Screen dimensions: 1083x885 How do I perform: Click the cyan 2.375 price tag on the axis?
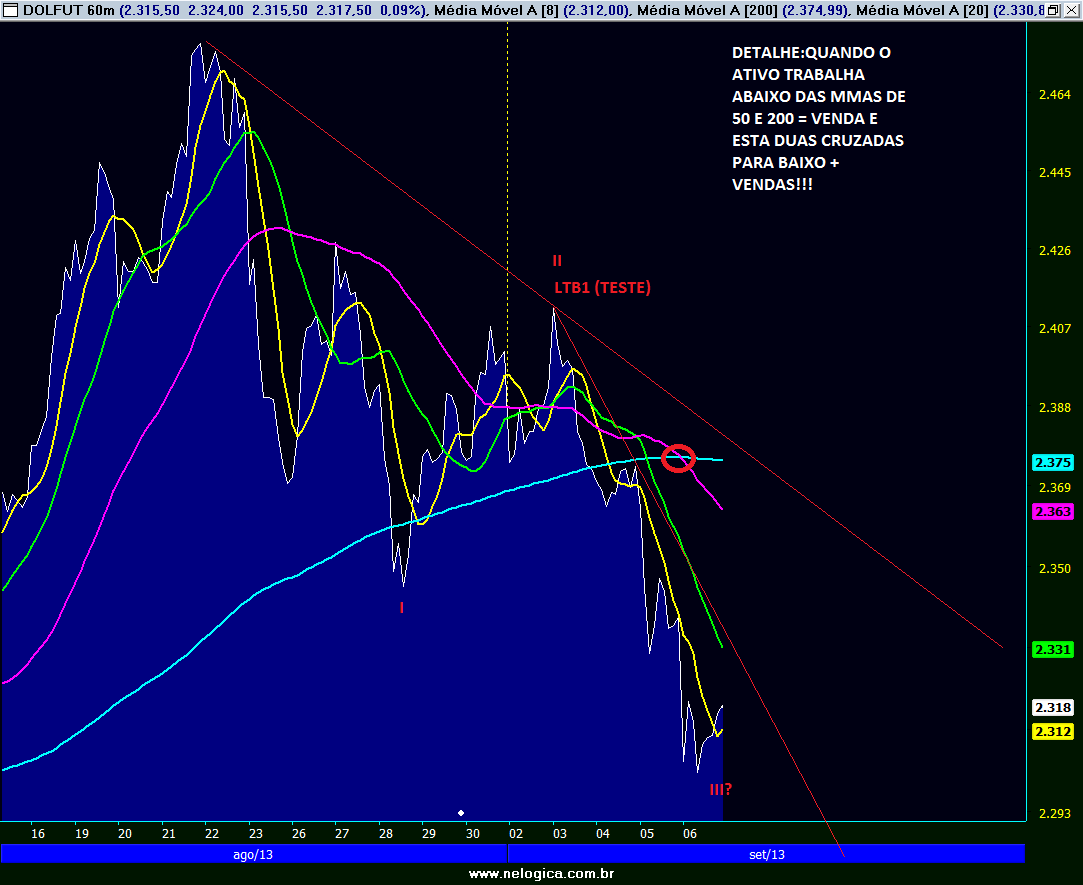(x=1053, y=462)
